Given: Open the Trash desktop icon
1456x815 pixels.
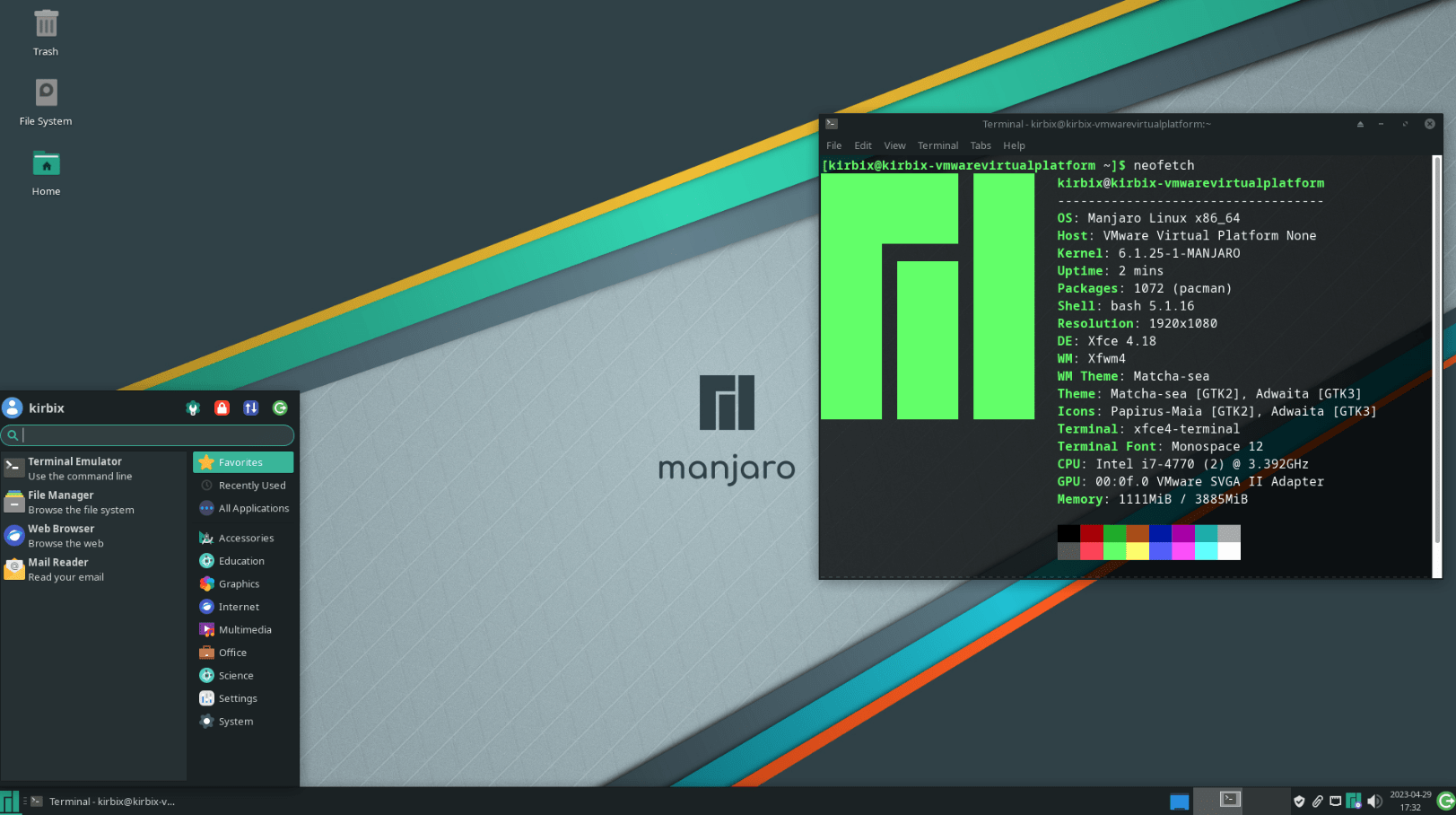Looking at the screenshot, I should tap(46, 32).
